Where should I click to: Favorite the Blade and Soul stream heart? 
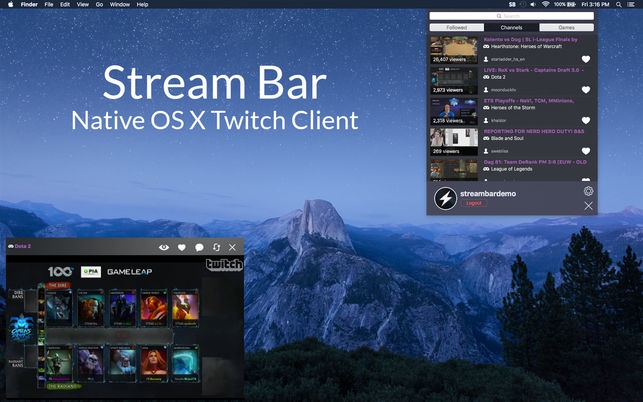click(x=586, y=151)
